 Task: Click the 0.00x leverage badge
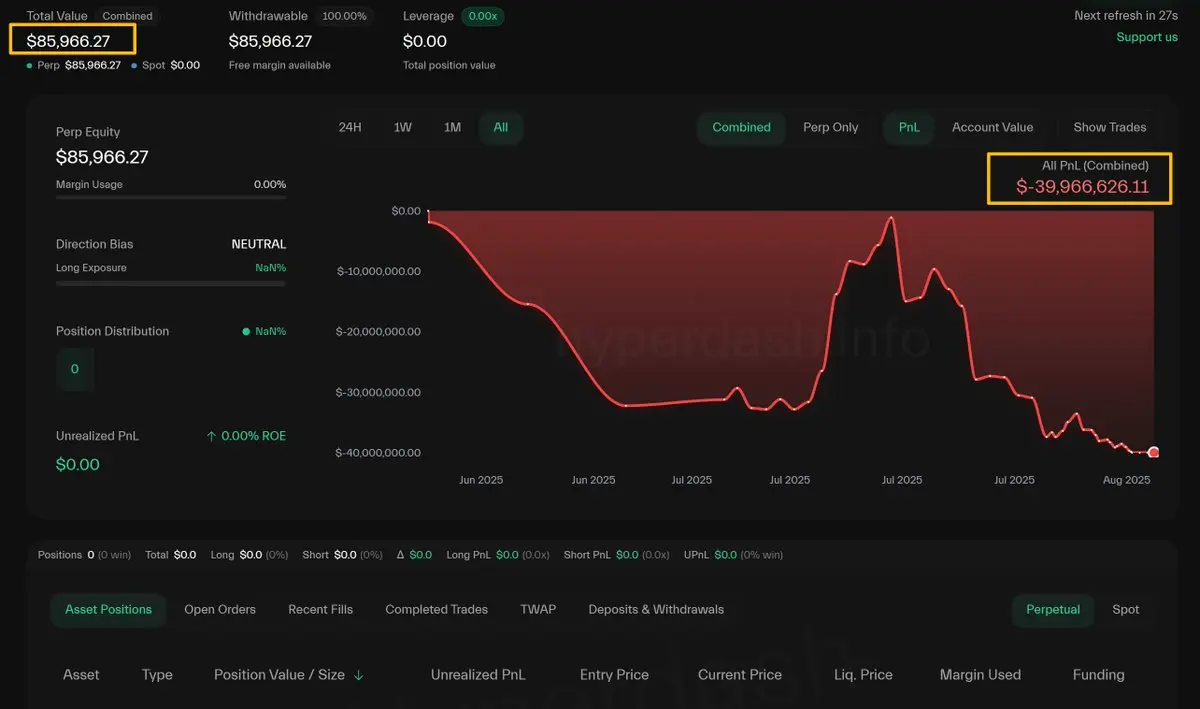click(x=481, y=16)
